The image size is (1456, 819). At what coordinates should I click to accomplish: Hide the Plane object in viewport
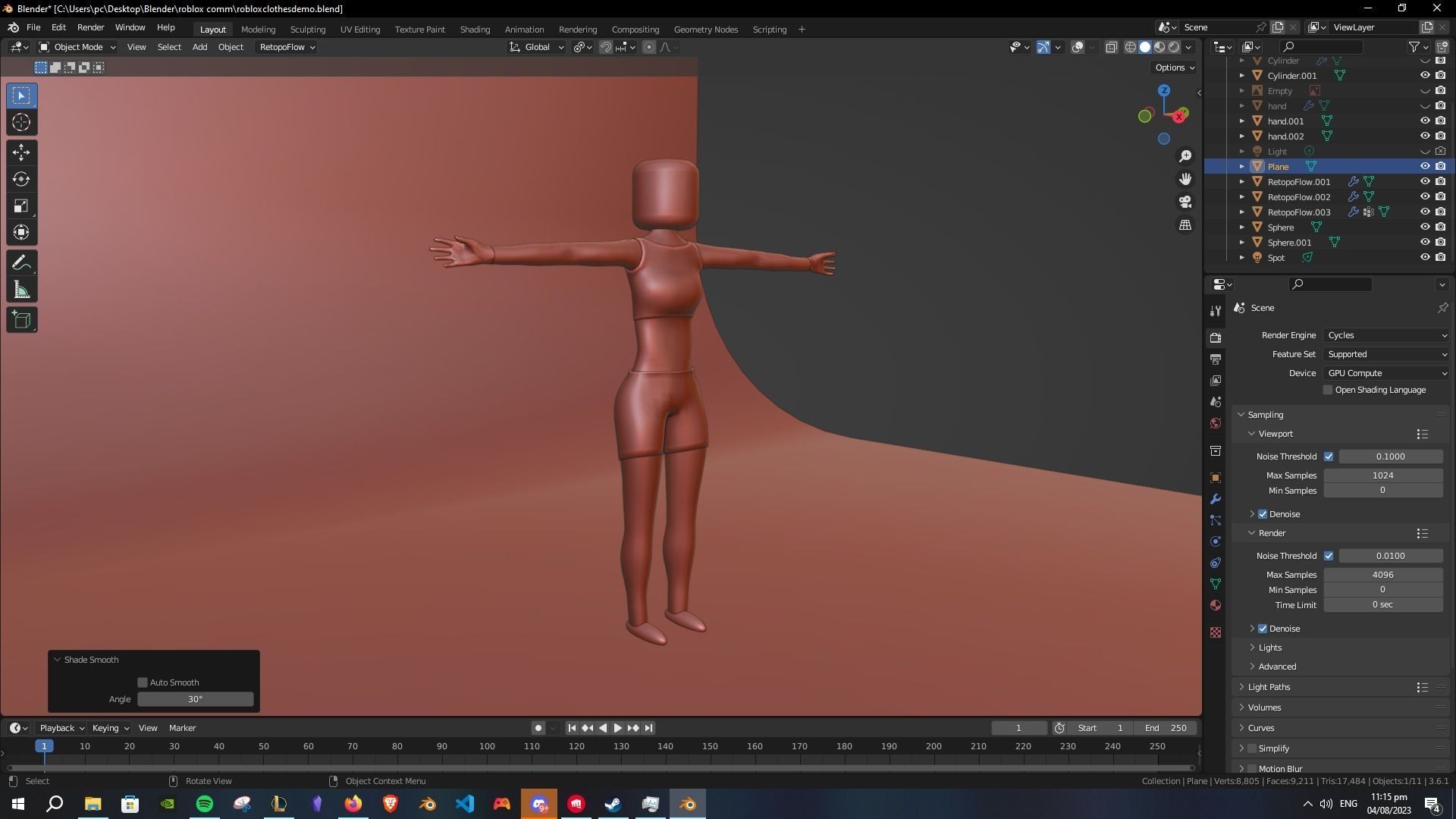(1425, 166)
